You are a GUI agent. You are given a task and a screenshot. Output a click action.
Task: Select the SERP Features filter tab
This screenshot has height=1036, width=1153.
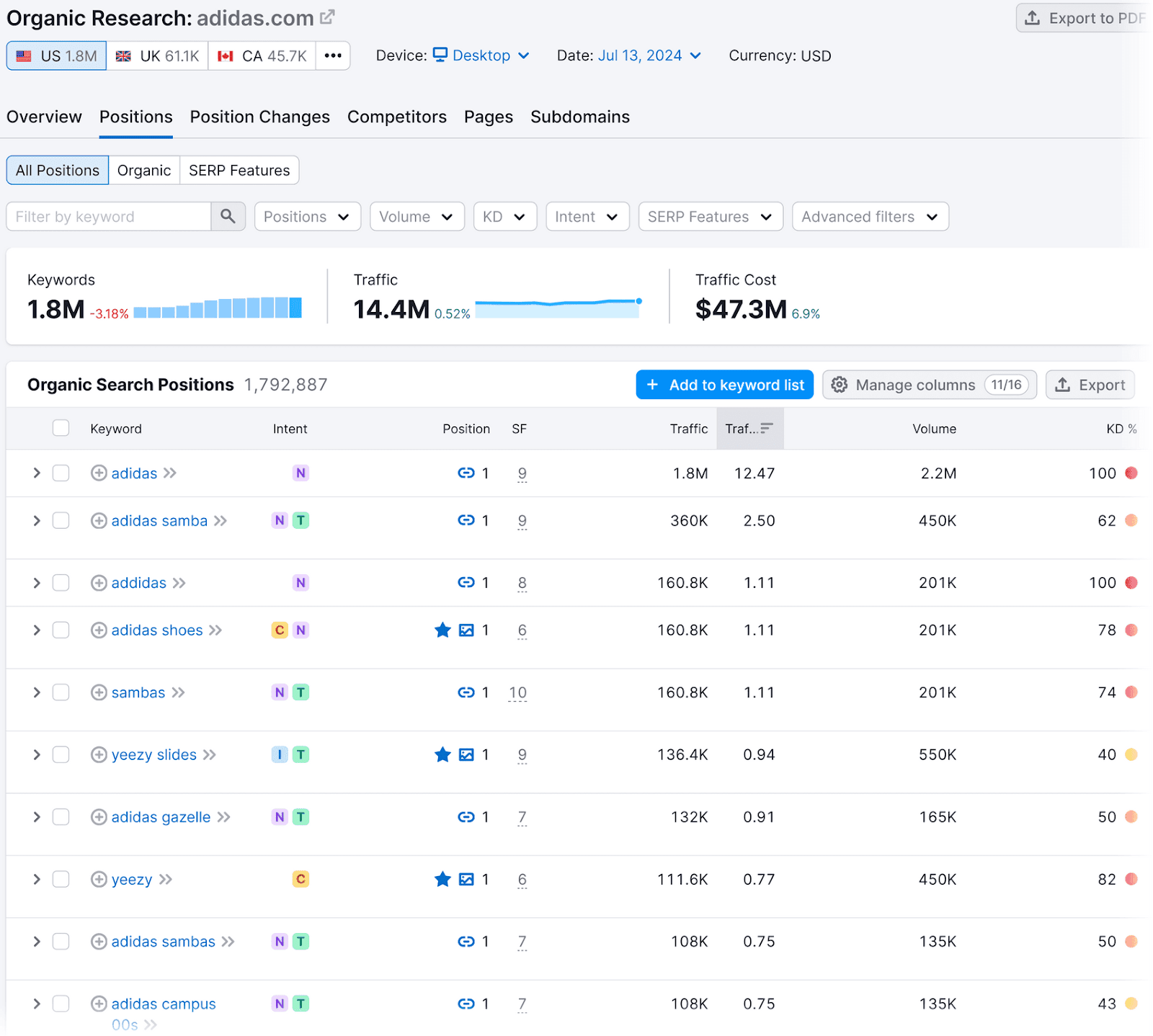239,170
